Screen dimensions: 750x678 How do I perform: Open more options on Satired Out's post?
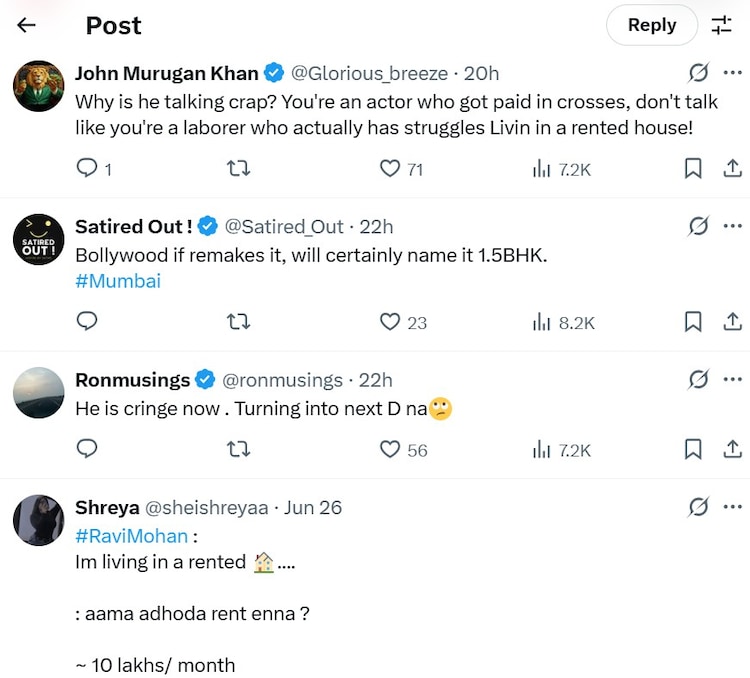[732, 227]
